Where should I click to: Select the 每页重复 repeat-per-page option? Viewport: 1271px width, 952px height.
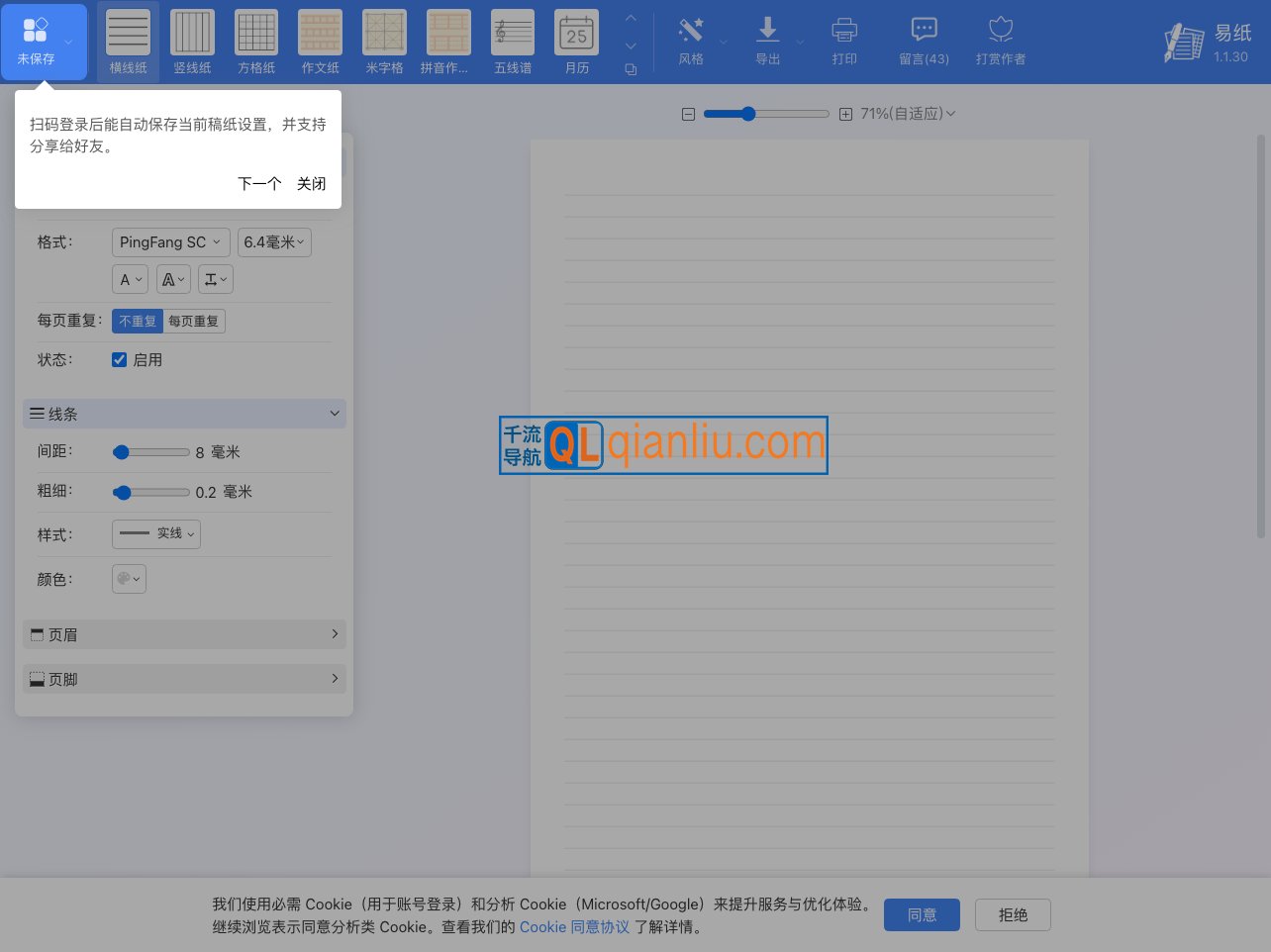tap(194, 321)
